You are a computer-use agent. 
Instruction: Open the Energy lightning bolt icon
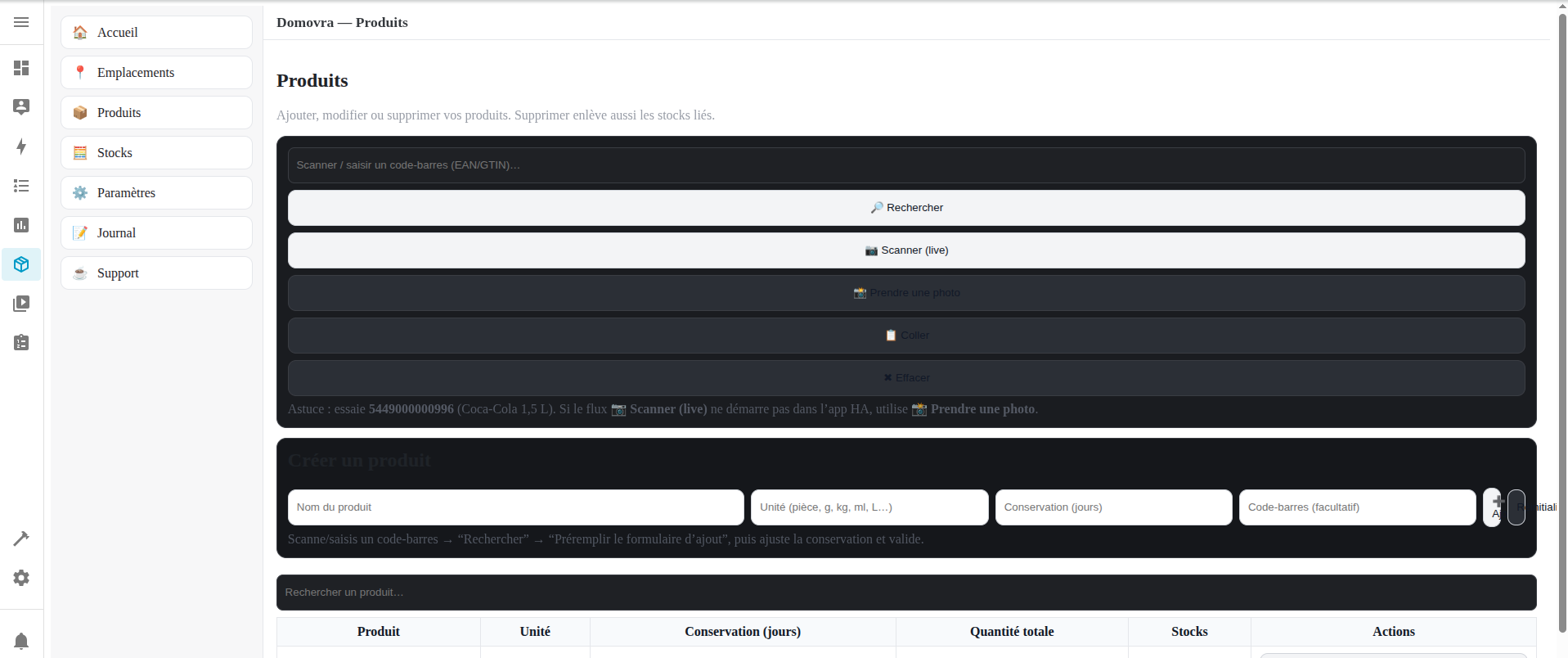21,146
